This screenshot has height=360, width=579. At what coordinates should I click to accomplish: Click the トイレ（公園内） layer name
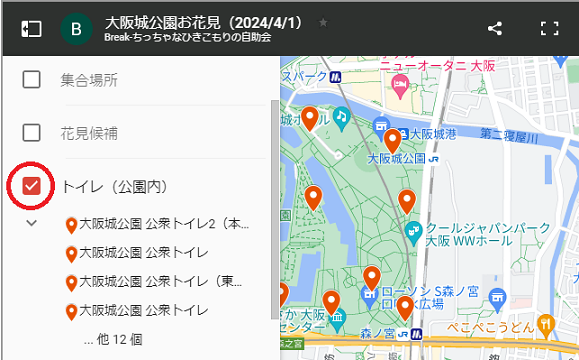(x=114, y=187)
